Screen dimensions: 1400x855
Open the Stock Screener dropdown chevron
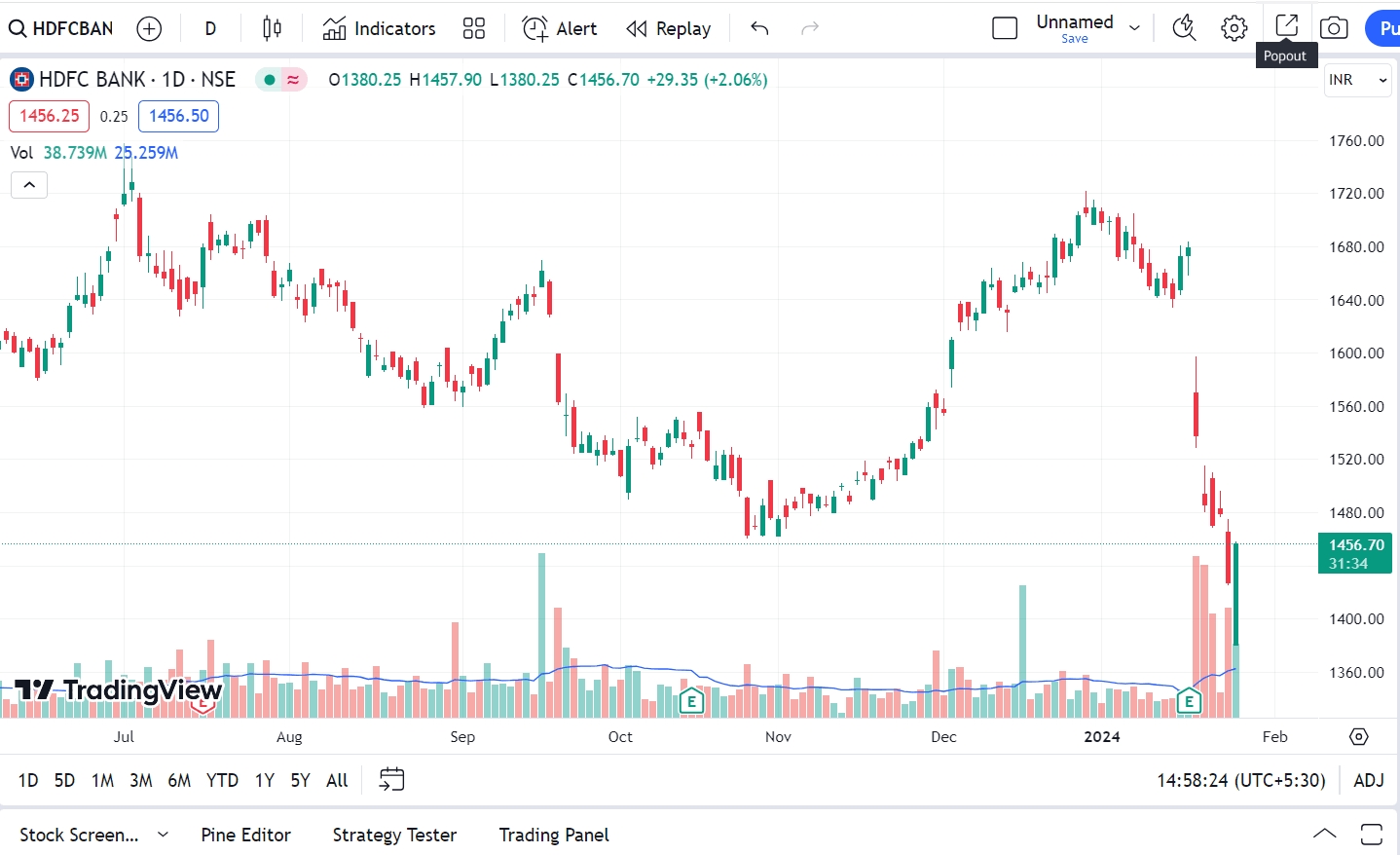(162, 835)
